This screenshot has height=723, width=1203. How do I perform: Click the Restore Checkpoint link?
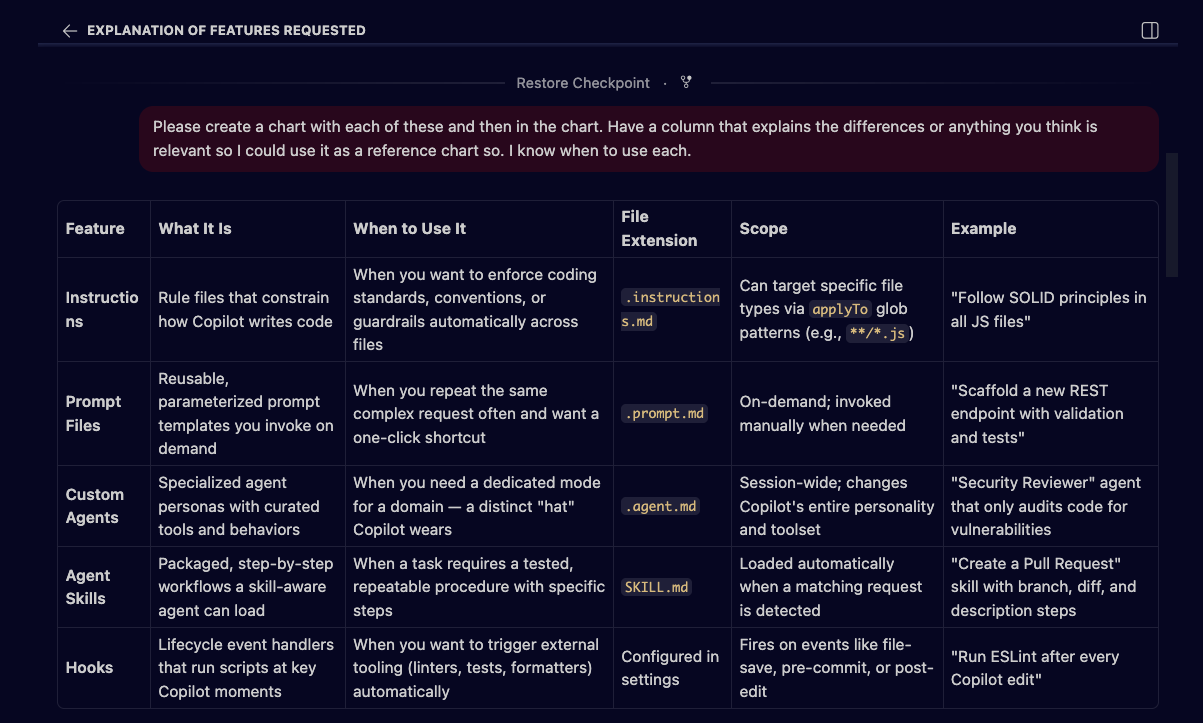point(583,83)
